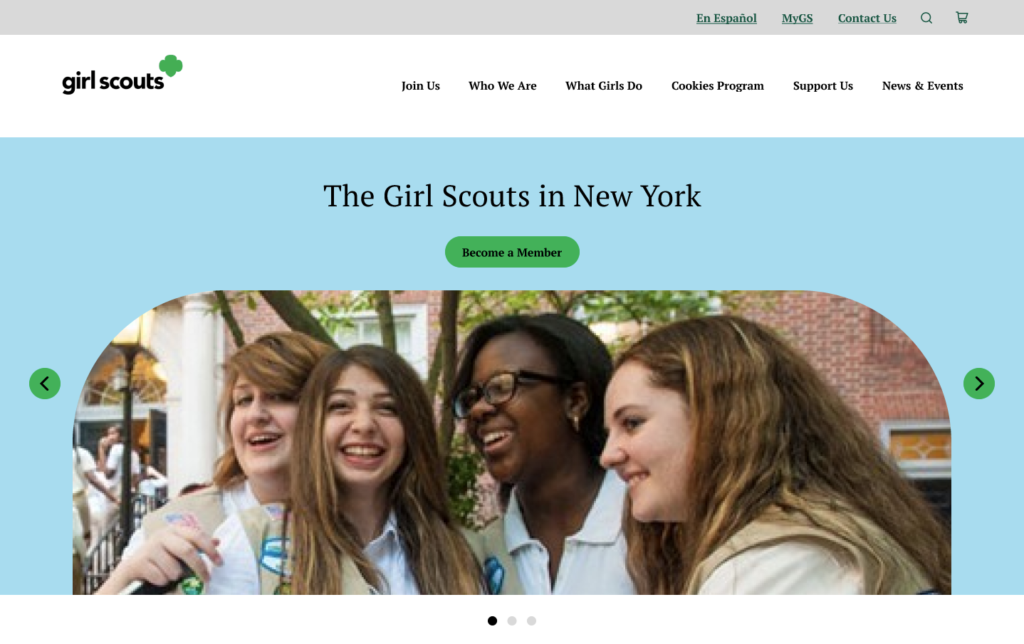The image size is (1024, 644).
Task: Open the Support Us menu item
Action: point(823,86)
